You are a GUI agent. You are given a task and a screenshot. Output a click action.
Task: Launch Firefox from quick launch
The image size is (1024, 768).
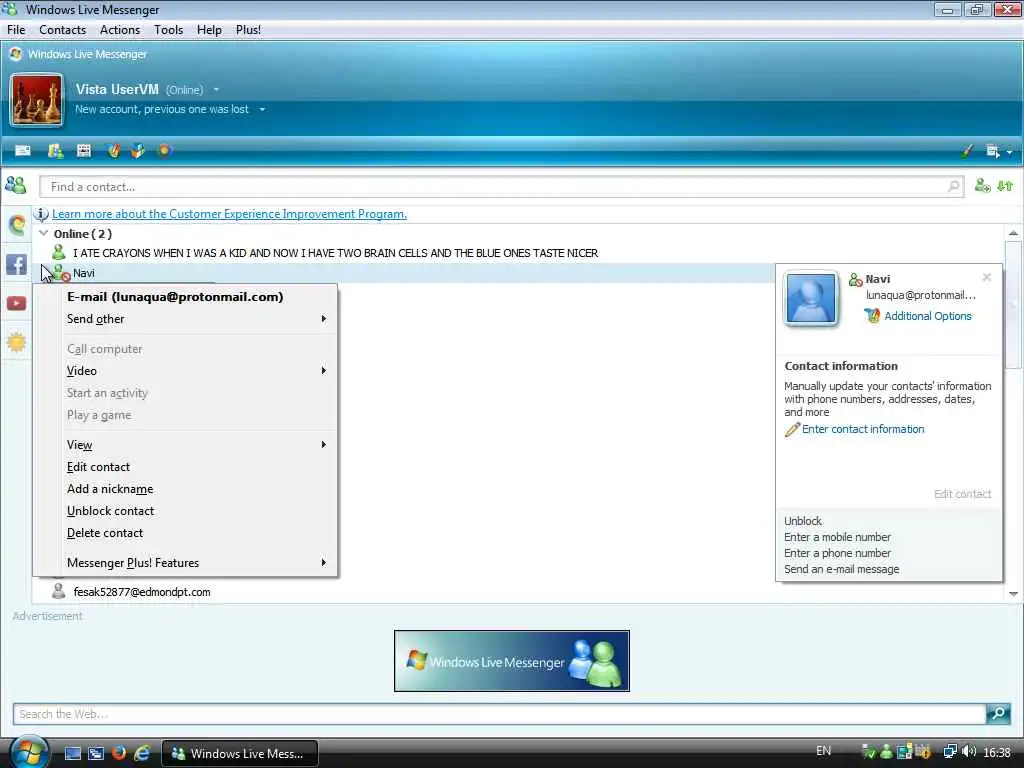tap(118, 753)
